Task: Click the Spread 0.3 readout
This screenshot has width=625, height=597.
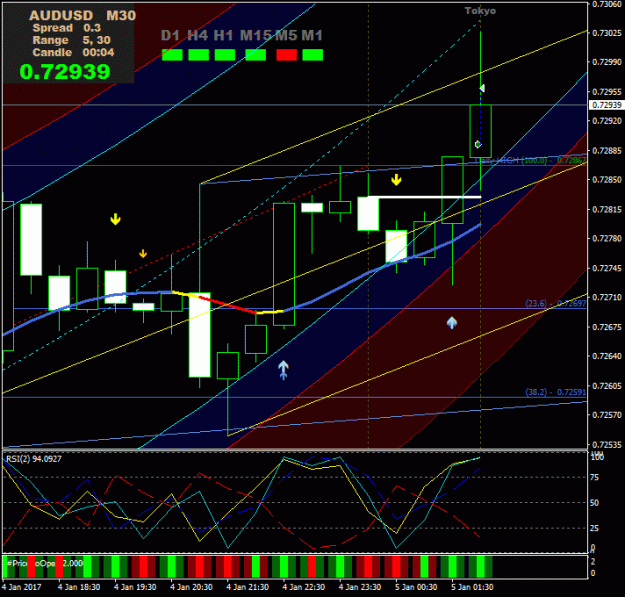Action: pyautogui.click(x=67, y=28)
